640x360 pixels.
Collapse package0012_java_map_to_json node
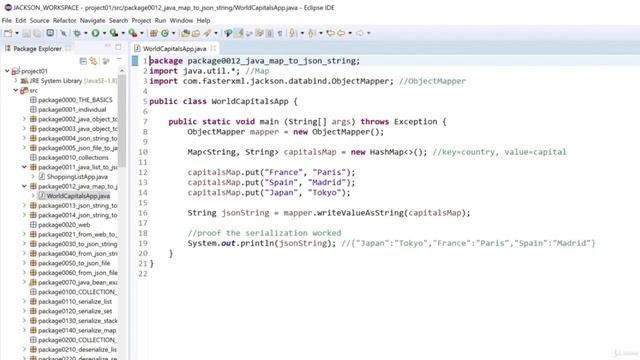point(24,186)
